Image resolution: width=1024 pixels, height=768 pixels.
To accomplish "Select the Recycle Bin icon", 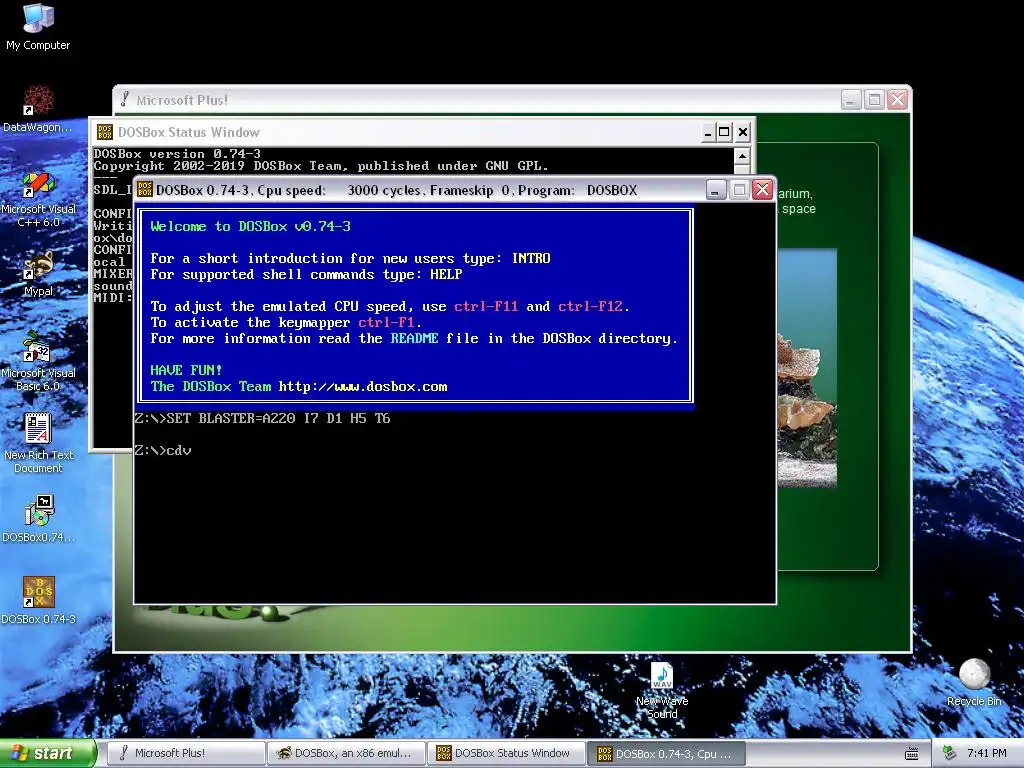I will [x=974, y=683].
